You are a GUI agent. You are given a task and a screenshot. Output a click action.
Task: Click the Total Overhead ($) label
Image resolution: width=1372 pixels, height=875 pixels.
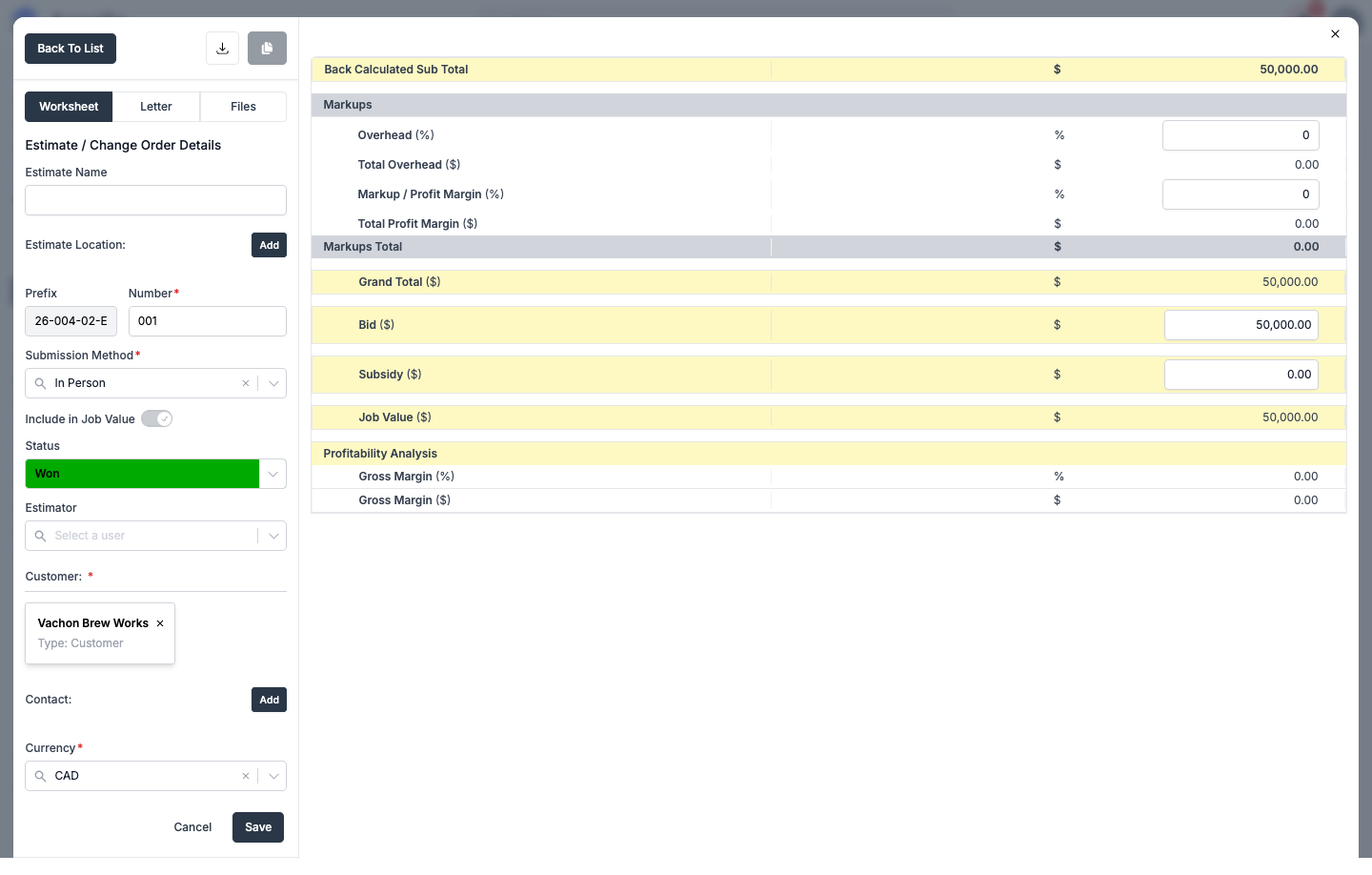(409, 165)
